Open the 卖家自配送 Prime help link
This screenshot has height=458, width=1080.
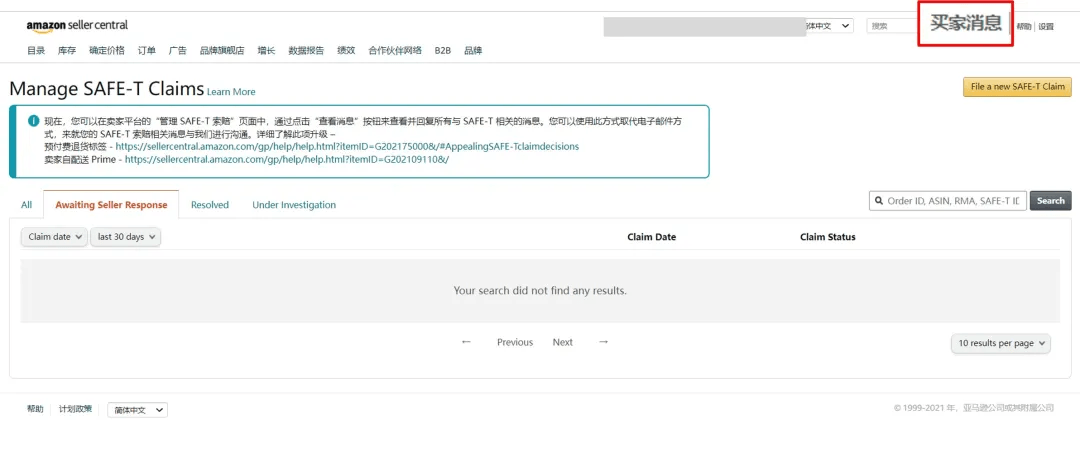287,159
